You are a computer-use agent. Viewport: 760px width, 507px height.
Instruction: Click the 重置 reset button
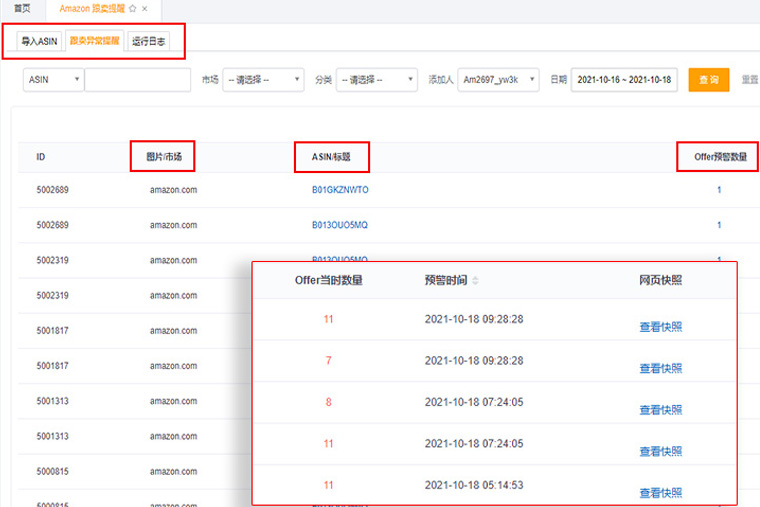point(749,80)
